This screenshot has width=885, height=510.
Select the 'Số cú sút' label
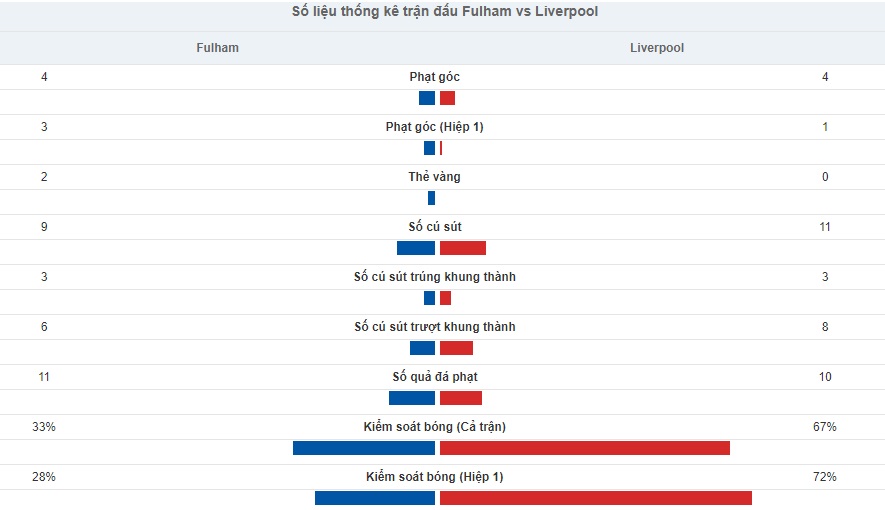point(435,227)
